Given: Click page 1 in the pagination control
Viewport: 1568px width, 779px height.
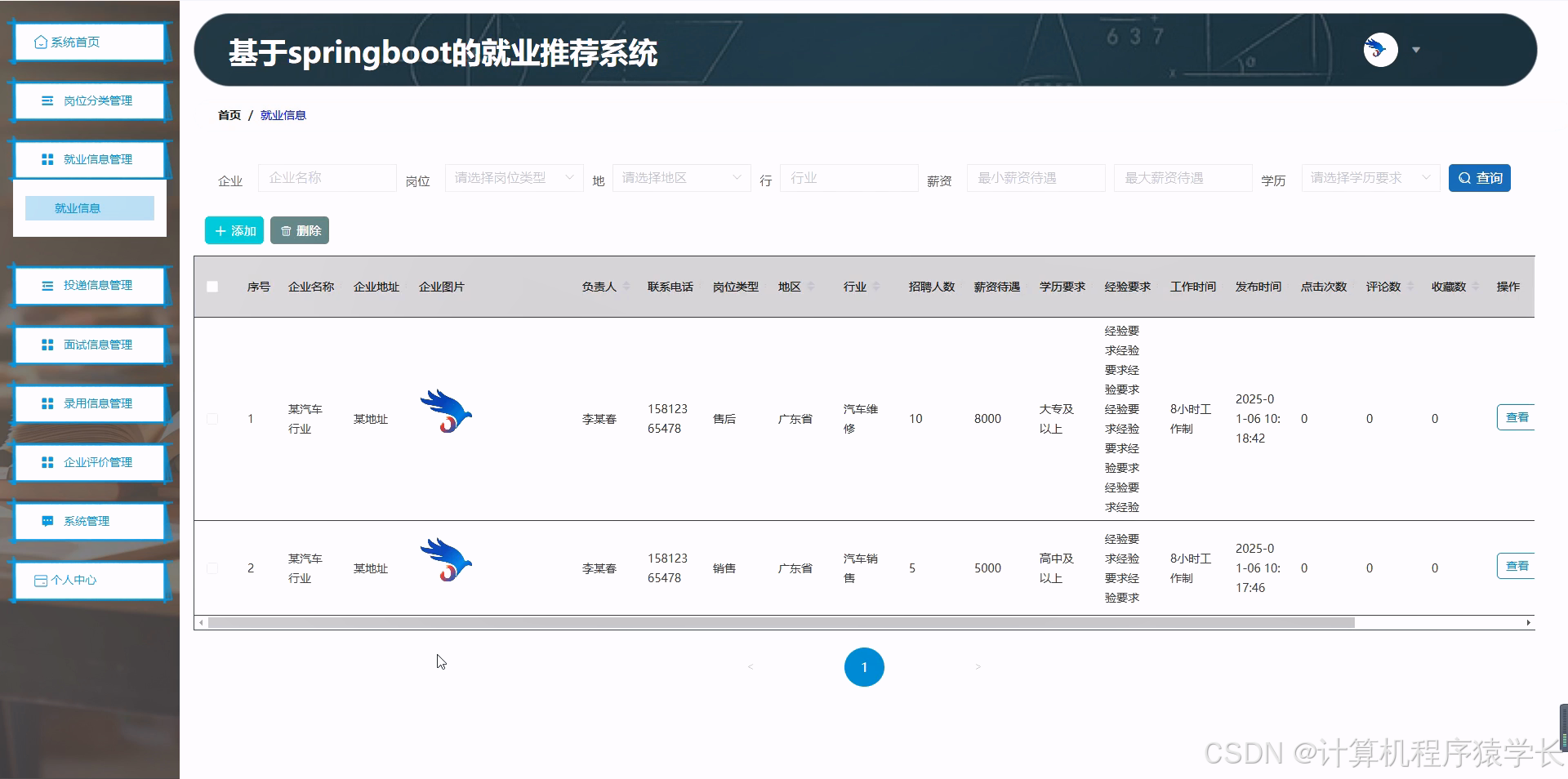Looking at the screenshot, I should (x=863, y=666).
